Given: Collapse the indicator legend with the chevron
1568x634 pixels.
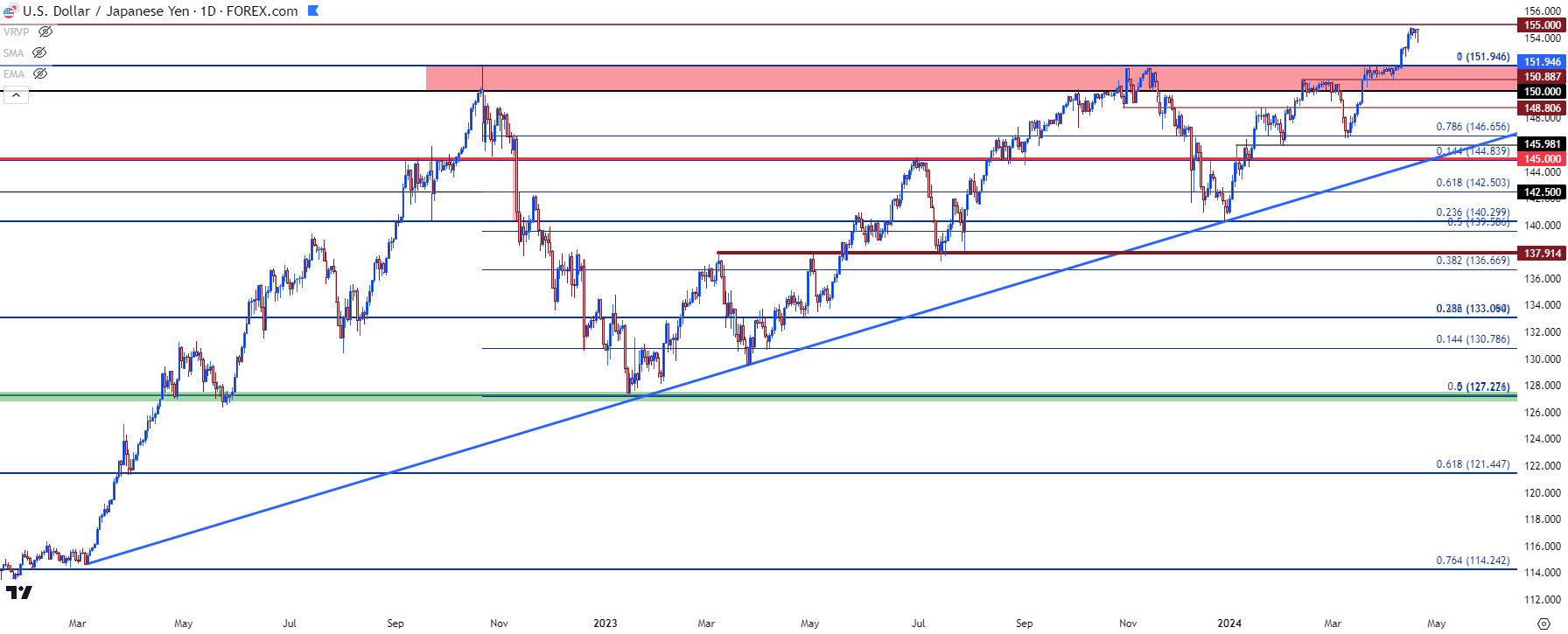Looking at the screenshot, I should [x=16, y=94].
